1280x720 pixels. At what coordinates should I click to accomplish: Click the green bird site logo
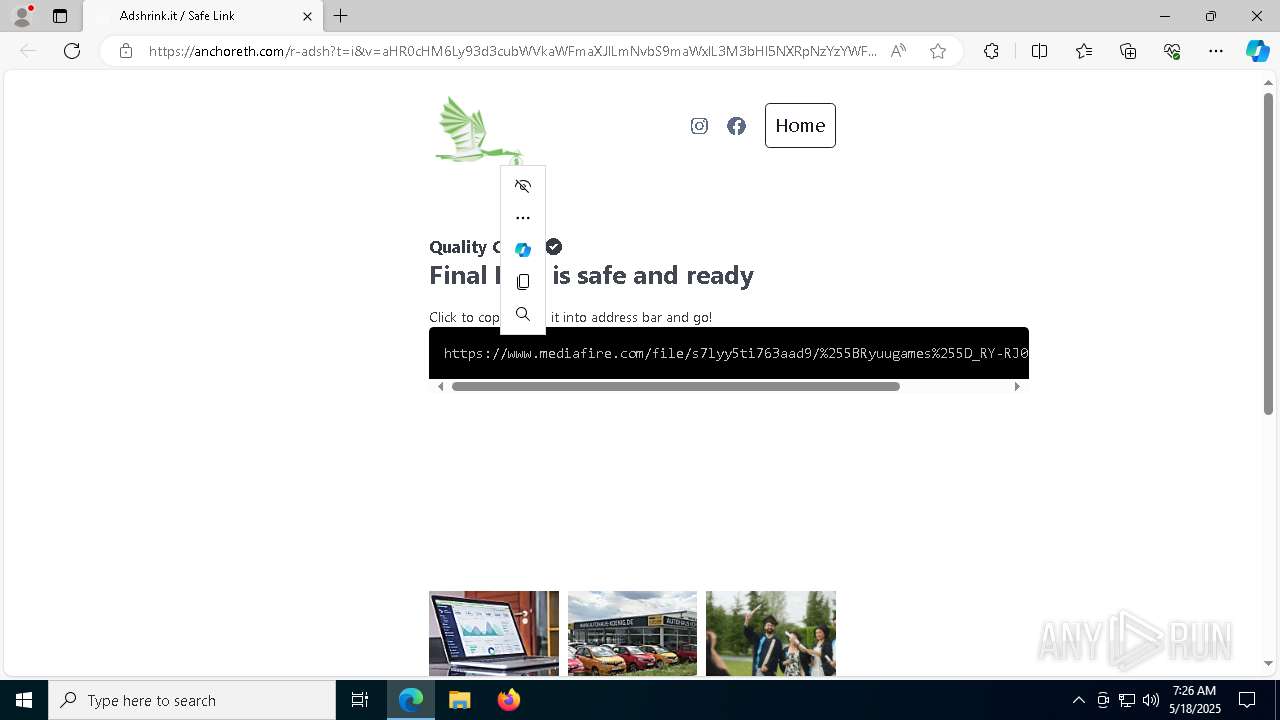[x=477, y=131]
